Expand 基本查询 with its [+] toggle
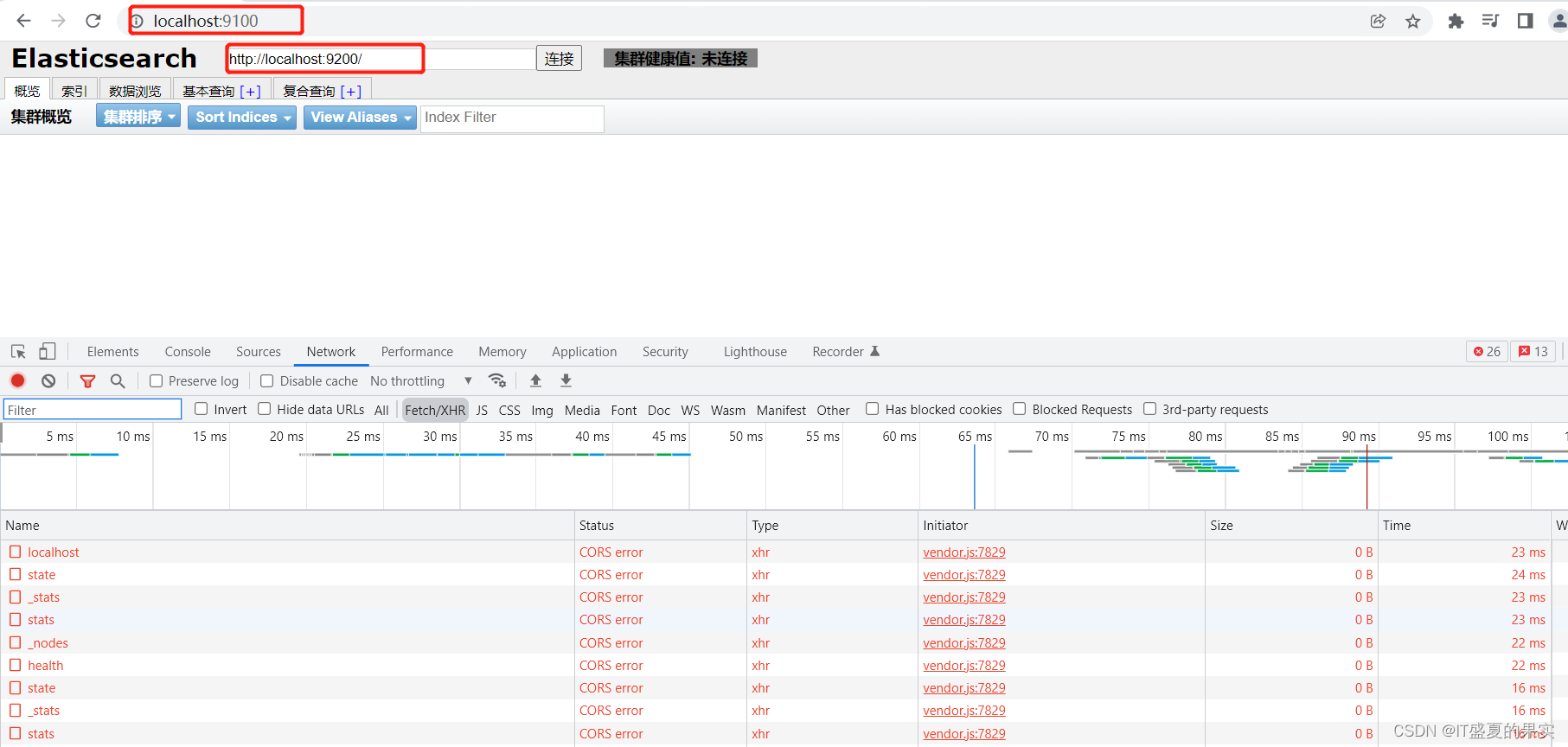The image size is (1568, 747). (x=250, y=92)
